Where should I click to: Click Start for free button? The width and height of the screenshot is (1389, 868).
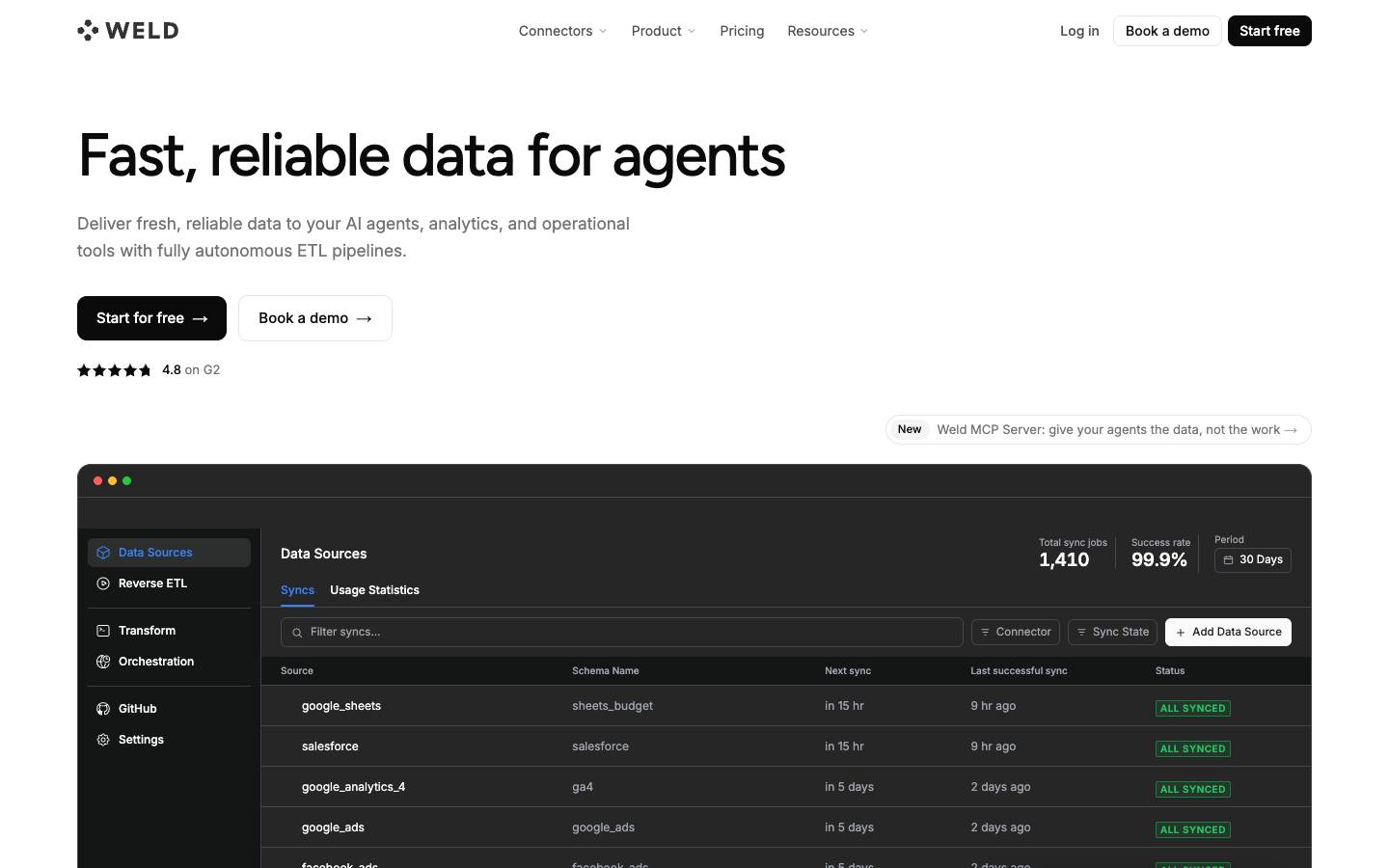(x=151, y=318)
